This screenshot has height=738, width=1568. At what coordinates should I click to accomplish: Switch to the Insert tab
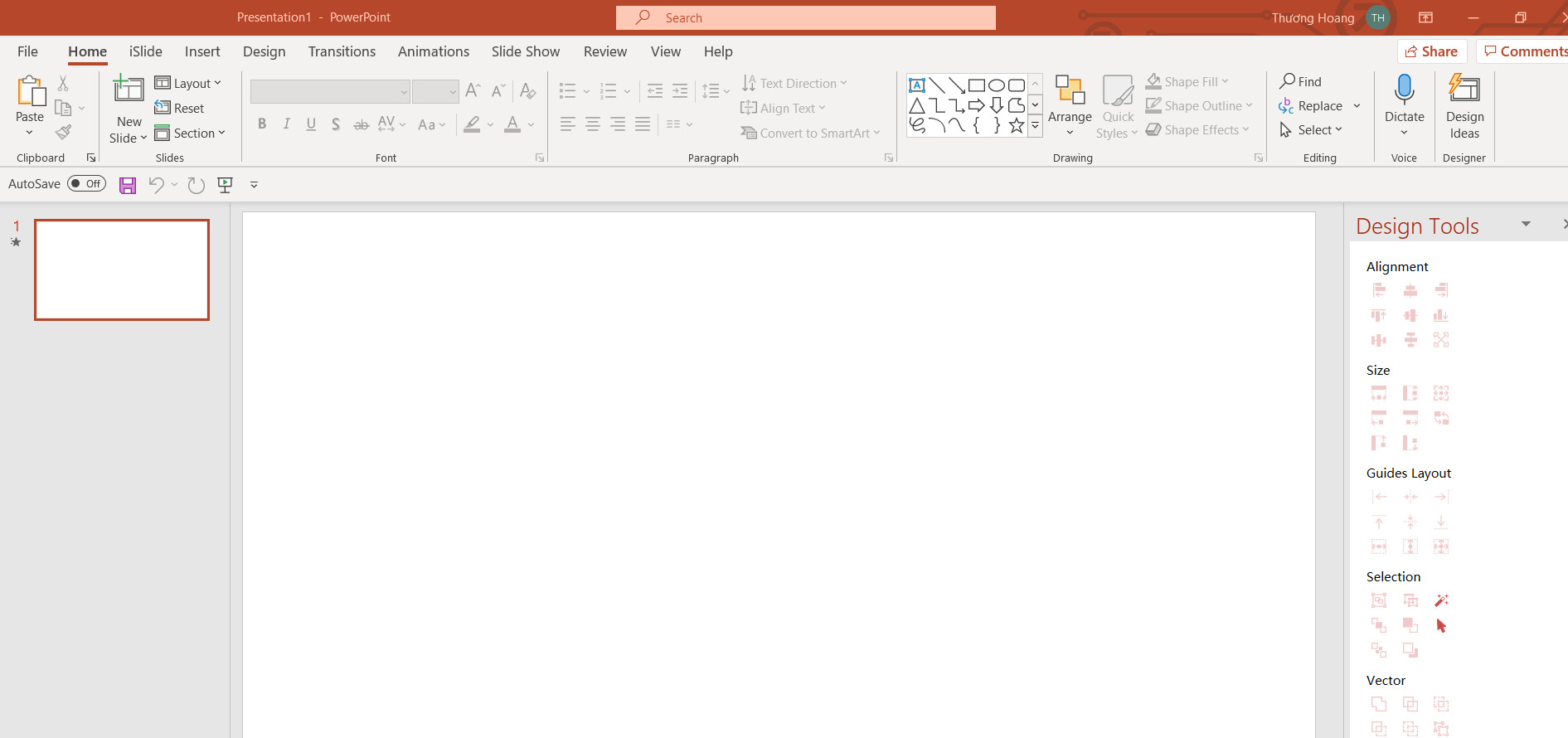[x=202, y=51]
